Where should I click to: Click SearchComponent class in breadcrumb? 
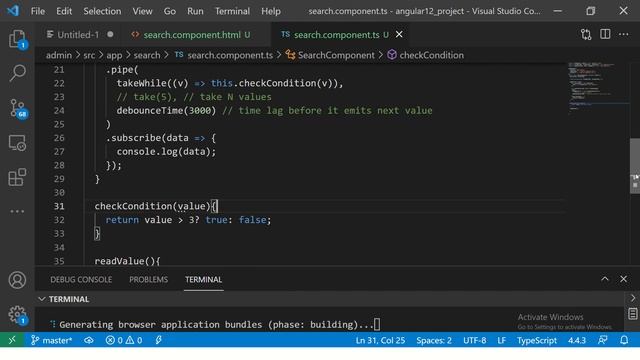330,55
